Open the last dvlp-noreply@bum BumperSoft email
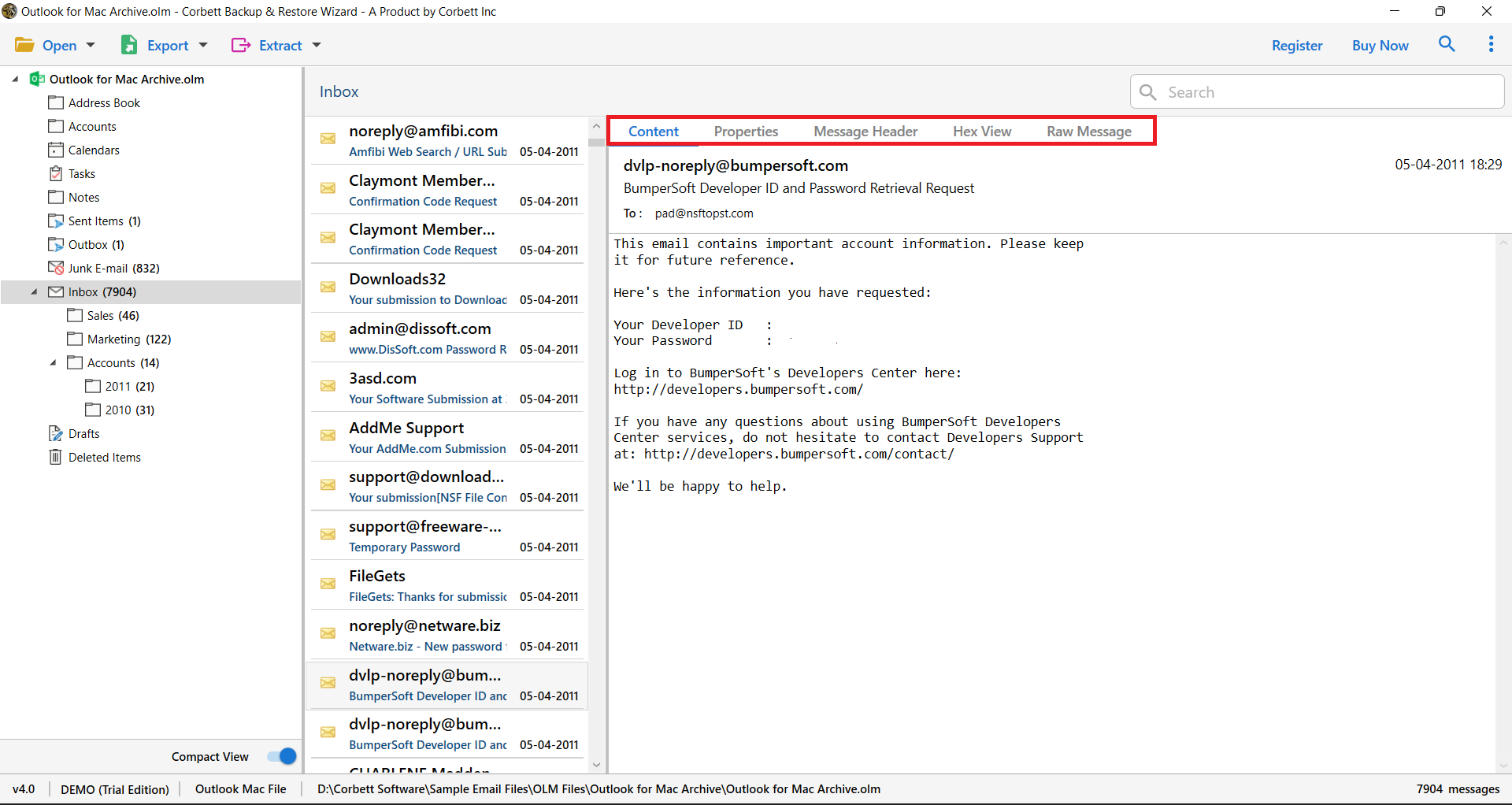The image size is (1512, 805). [447, 733]
